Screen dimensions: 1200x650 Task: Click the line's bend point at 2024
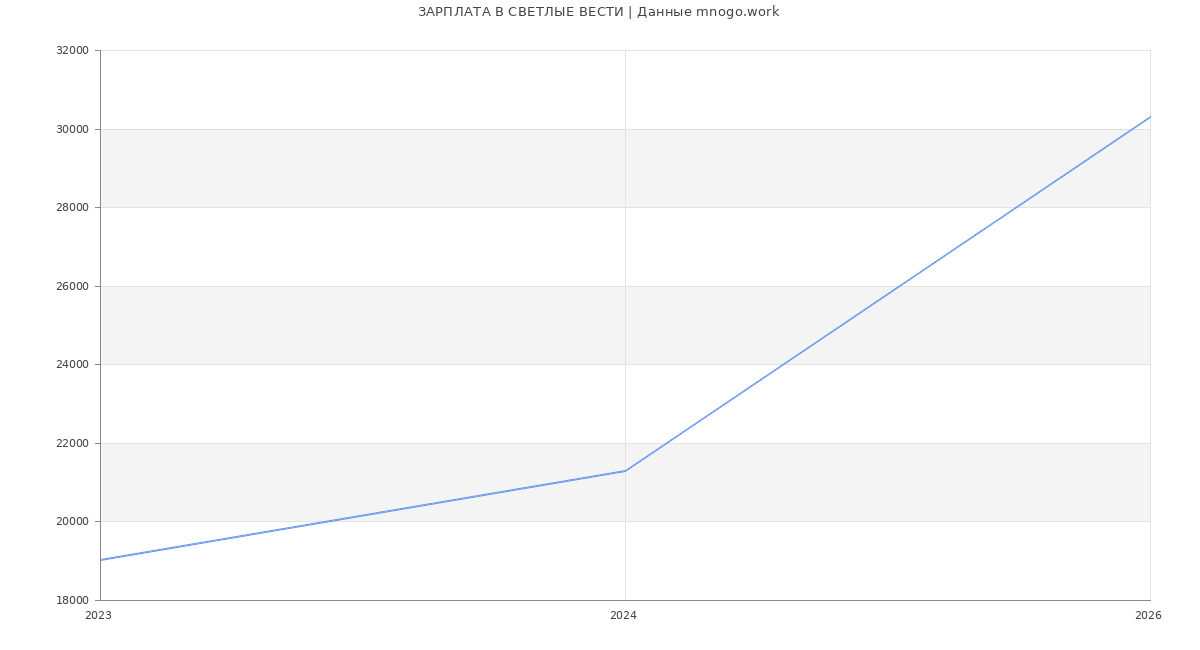coord(625,471)
